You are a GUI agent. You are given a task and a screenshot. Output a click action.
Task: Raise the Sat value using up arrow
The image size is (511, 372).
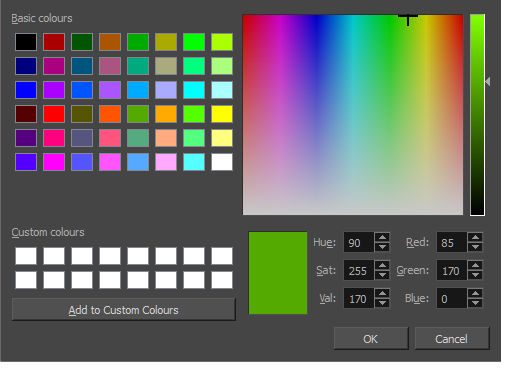(382, 266)
